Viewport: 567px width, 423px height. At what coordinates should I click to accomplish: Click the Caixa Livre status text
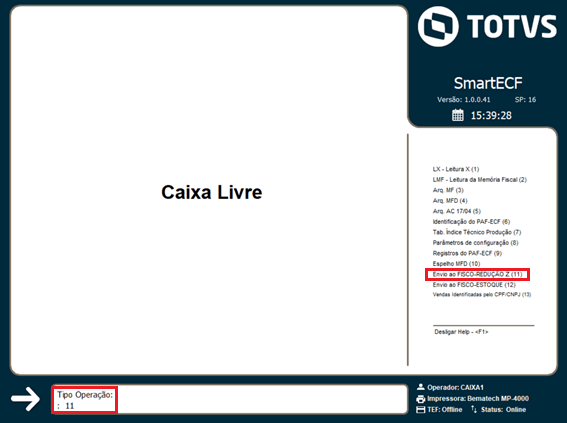[212, 192]
